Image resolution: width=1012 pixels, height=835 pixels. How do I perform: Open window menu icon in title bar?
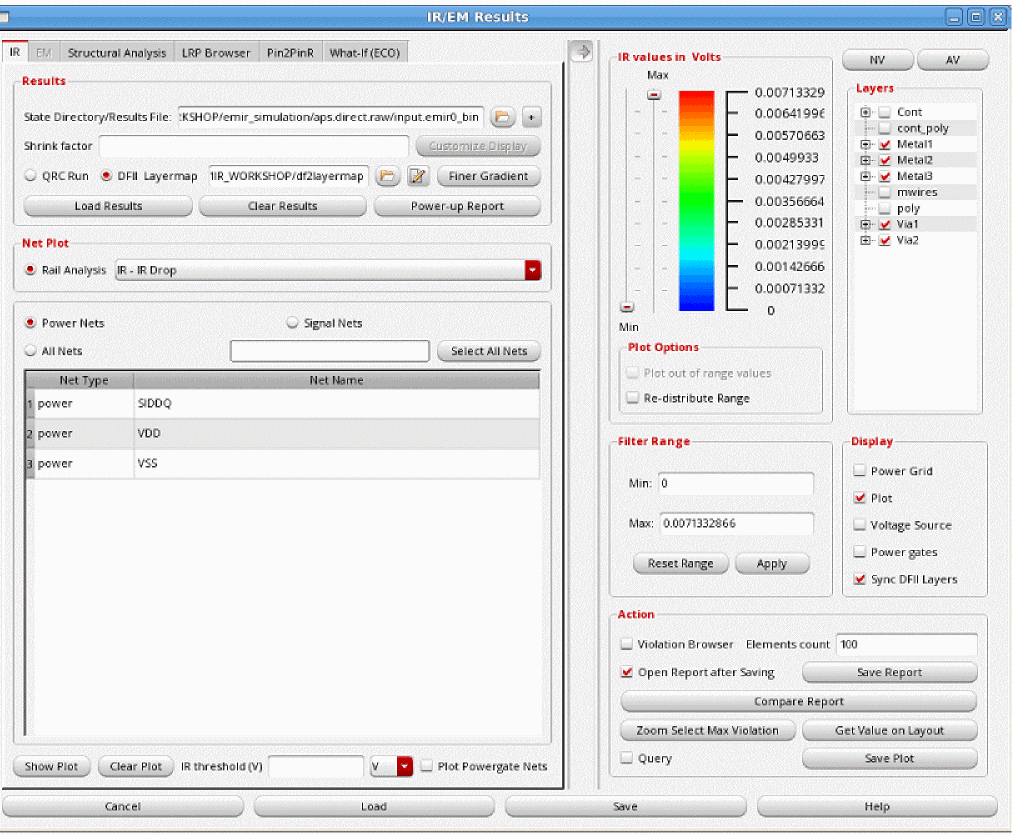pos(8,17)
